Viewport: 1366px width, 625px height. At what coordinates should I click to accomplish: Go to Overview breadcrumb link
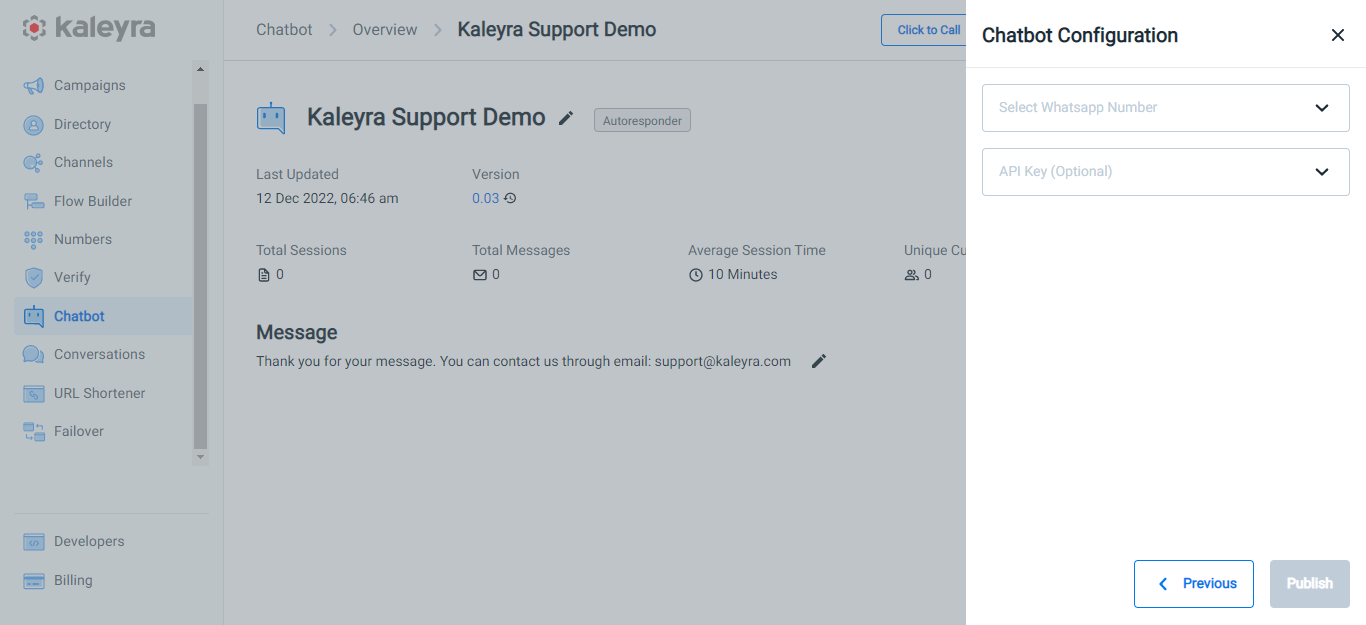coord(385,30)
